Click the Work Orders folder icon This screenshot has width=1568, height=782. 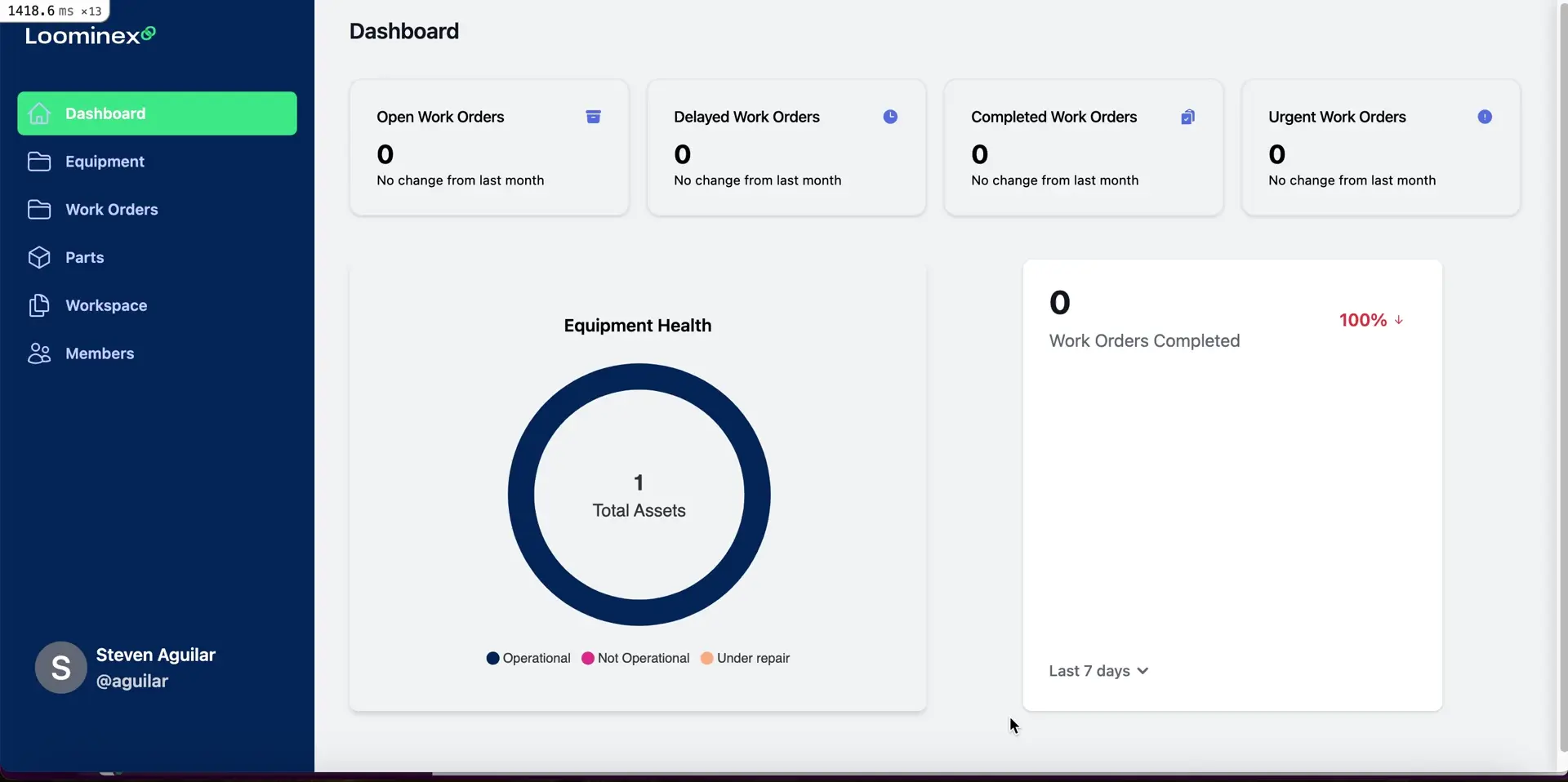tap(38, 209)
